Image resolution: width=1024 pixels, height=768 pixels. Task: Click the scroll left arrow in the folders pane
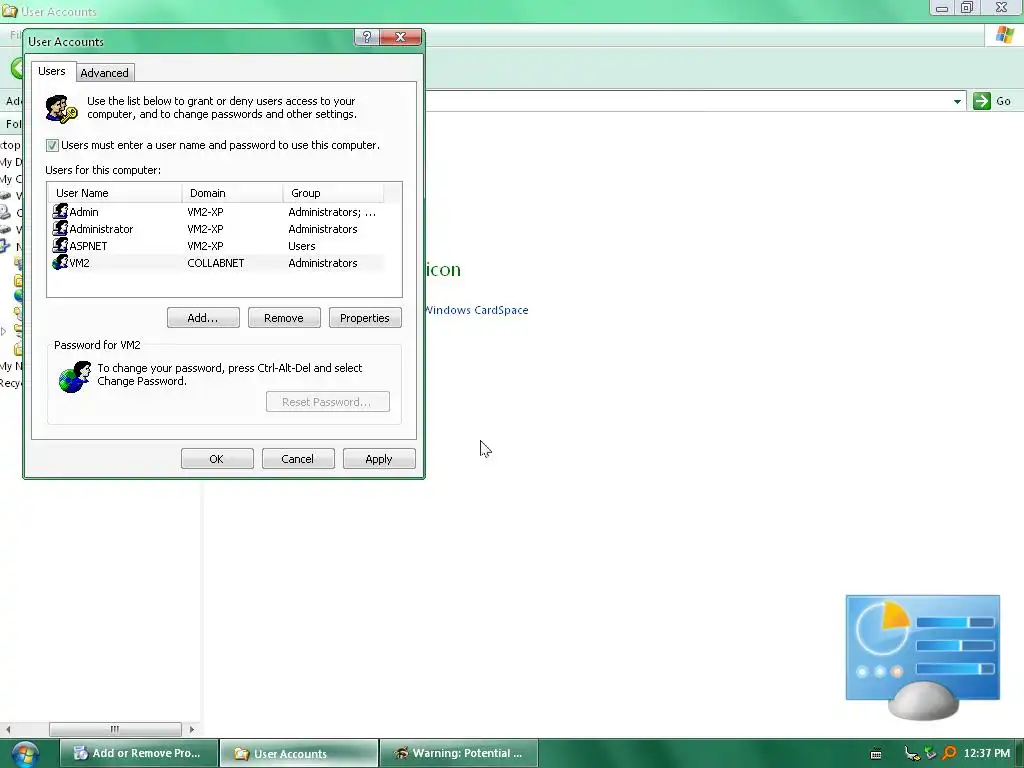[8, 729]
